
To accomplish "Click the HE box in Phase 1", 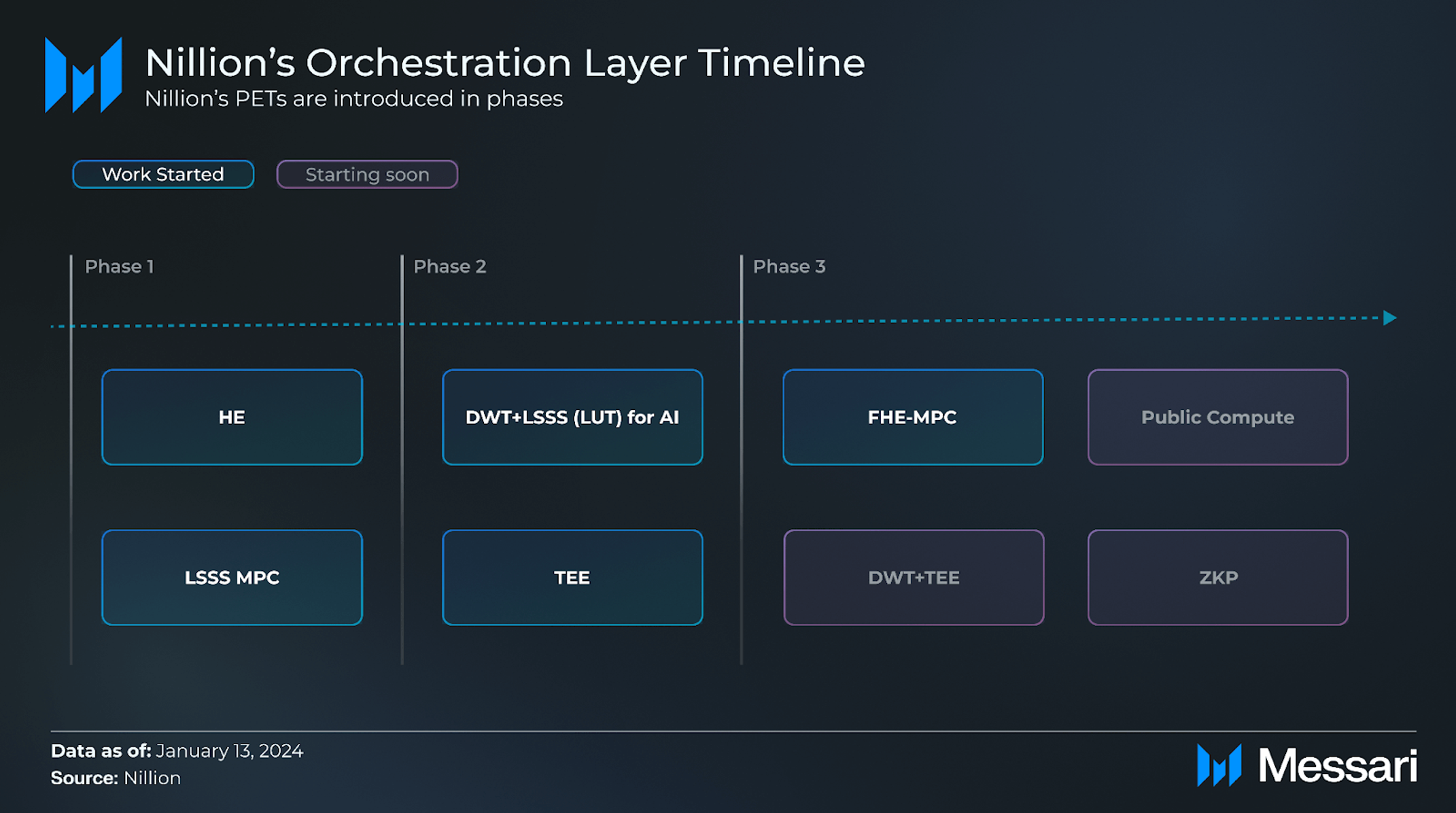I will tap(232, 417).
